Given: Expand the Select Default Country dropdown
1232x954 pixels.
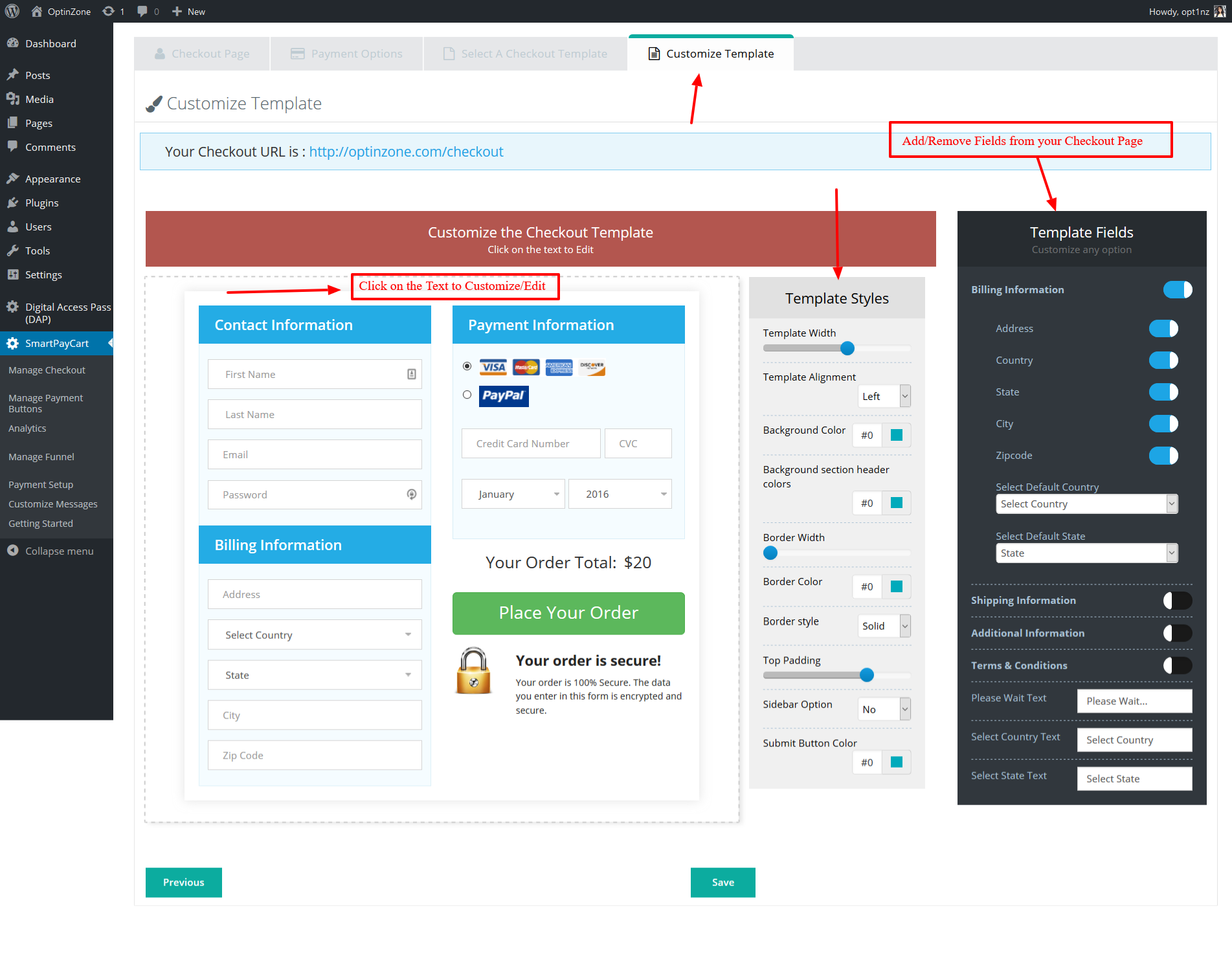Looking at the screenshot, I should click(x=1086, y=504).
